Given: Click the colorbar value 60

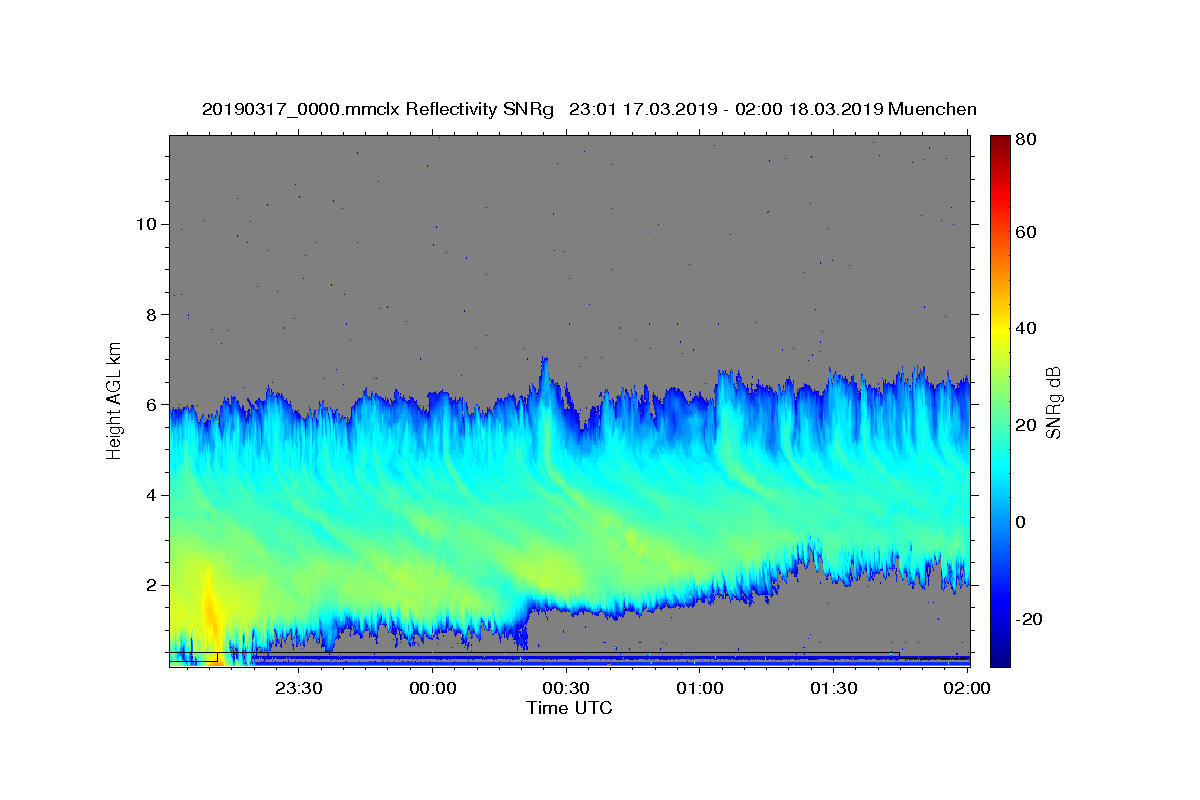Looking at the screenshot, I should tap(1026, 232).
